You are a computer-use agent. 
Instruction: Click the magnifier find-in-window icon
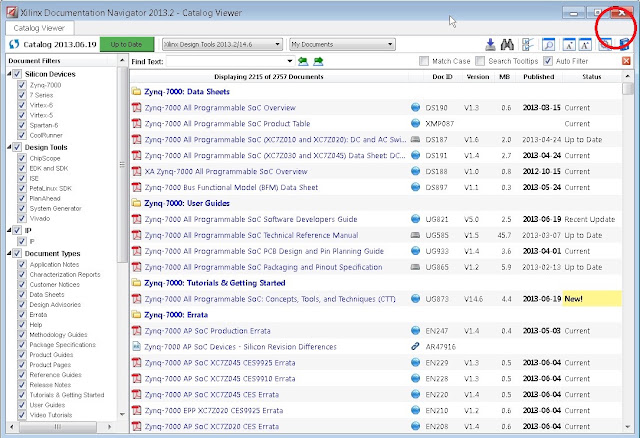point(549,44)
